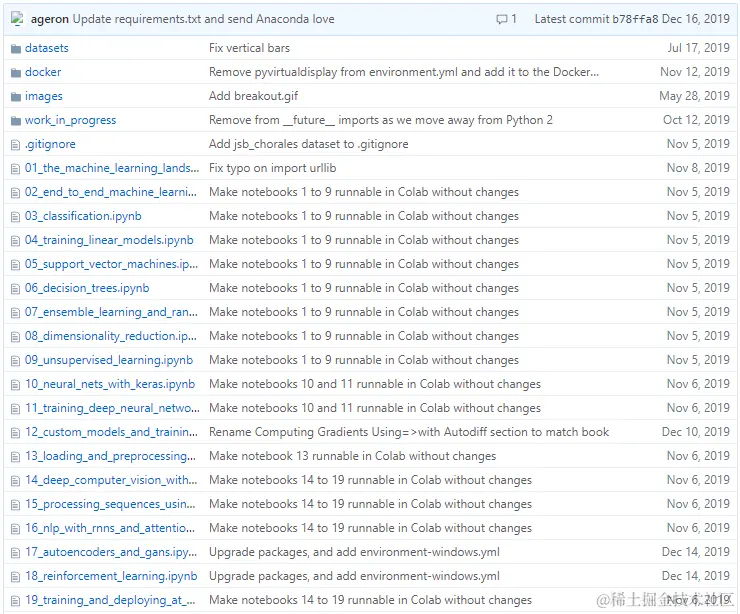Open commit 'Fix typo on import urllib'
This screenshot has height=614, width=740.
tap(273, 168)
